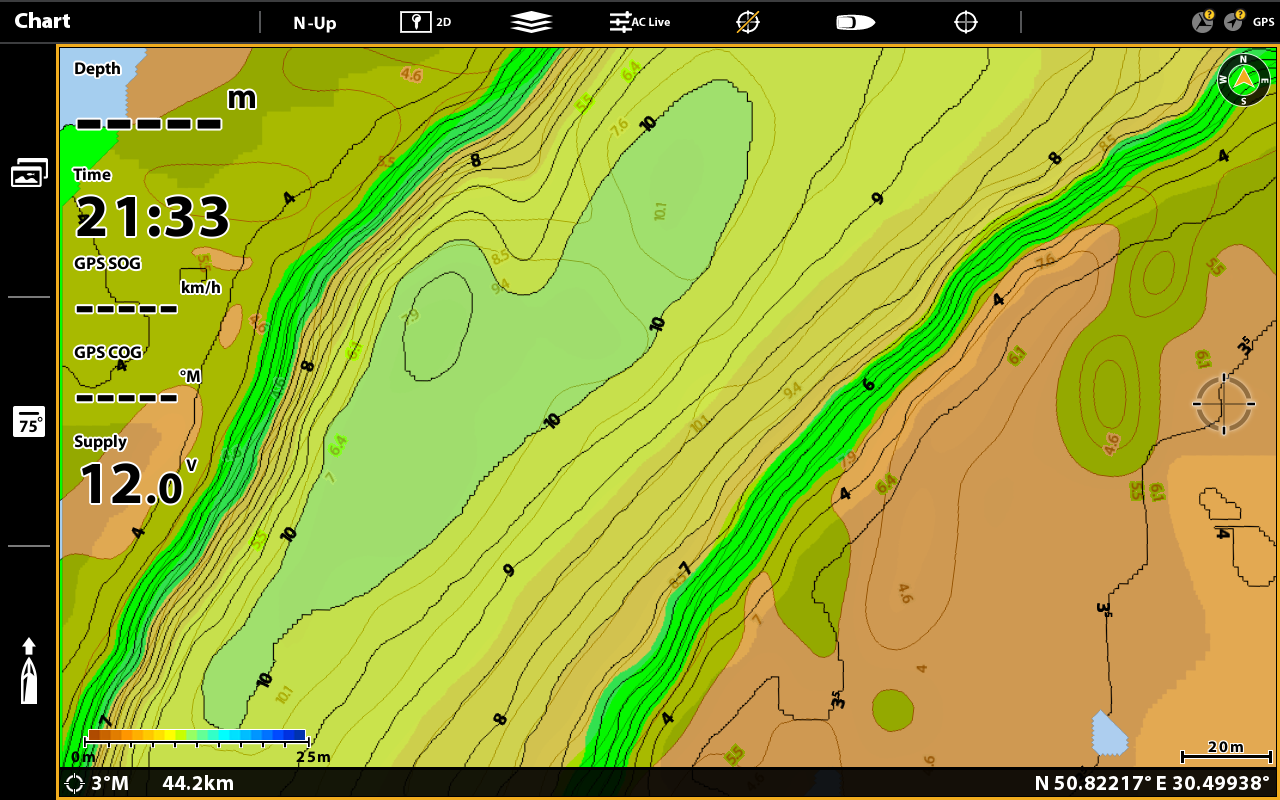1280x800 pixels.
Task: Click the crosshair cursor icon in top bar
Action: (x=965, y=22)
